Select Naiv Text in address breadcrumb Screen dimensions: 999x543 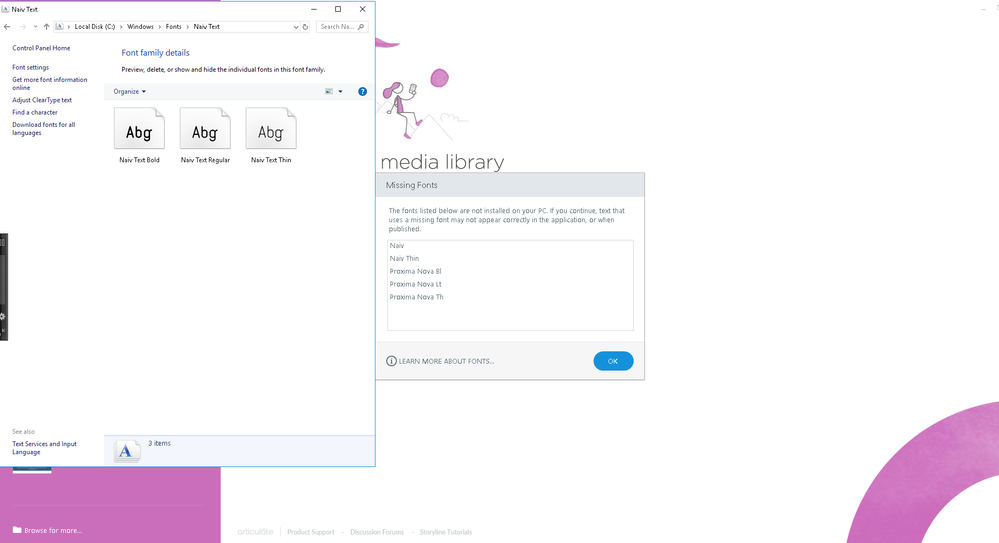coord(206,27)
